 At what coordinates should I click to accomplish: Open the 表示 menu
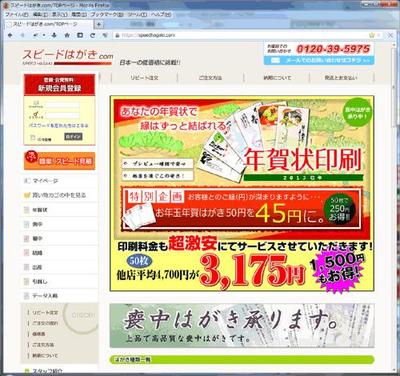60,15
